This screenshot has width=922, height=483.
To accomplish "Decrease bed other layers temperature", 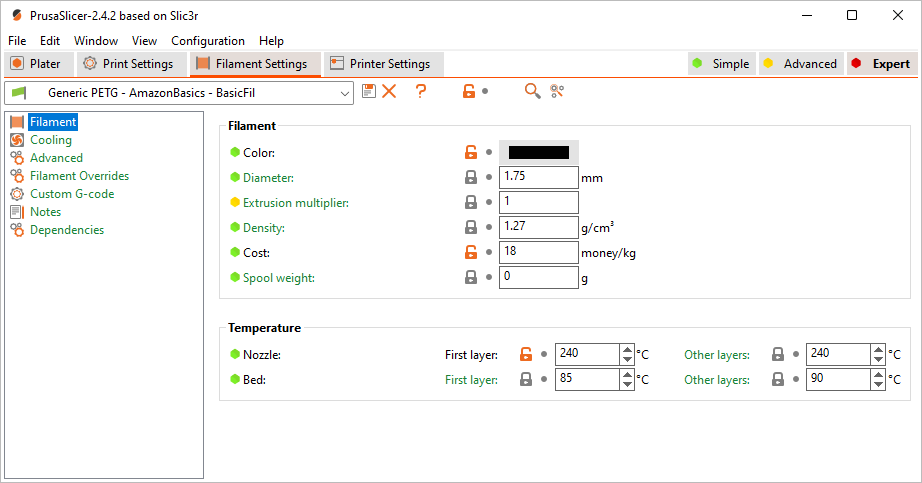I will click(x=878, y=385).
